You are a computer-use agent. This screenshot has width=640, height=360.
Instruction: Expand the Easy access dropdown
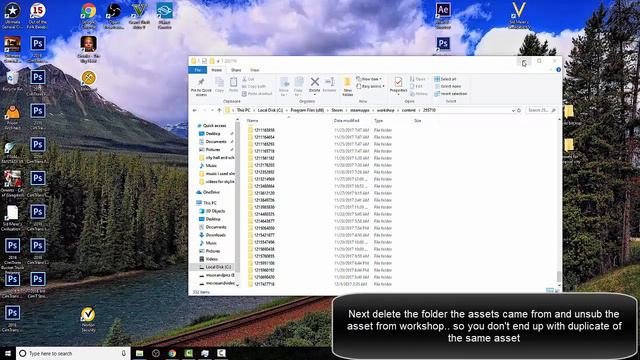[x=371, y=86]
